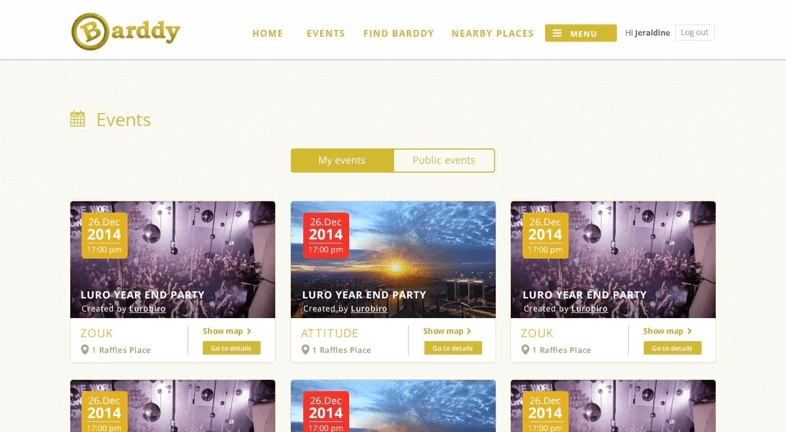Image resolution: width=786 pixels, height=432 pixels.
Task: Click the calendar icon beside Events heading
Action: pyautogui.click(x=77, y=119)
